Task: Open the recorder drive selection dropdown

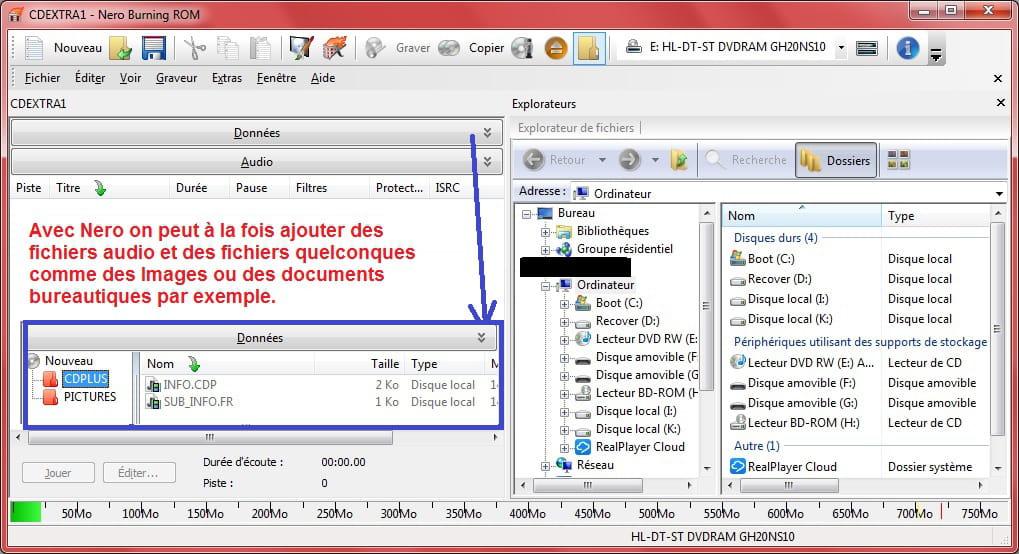Action: (x=840, y=48)
